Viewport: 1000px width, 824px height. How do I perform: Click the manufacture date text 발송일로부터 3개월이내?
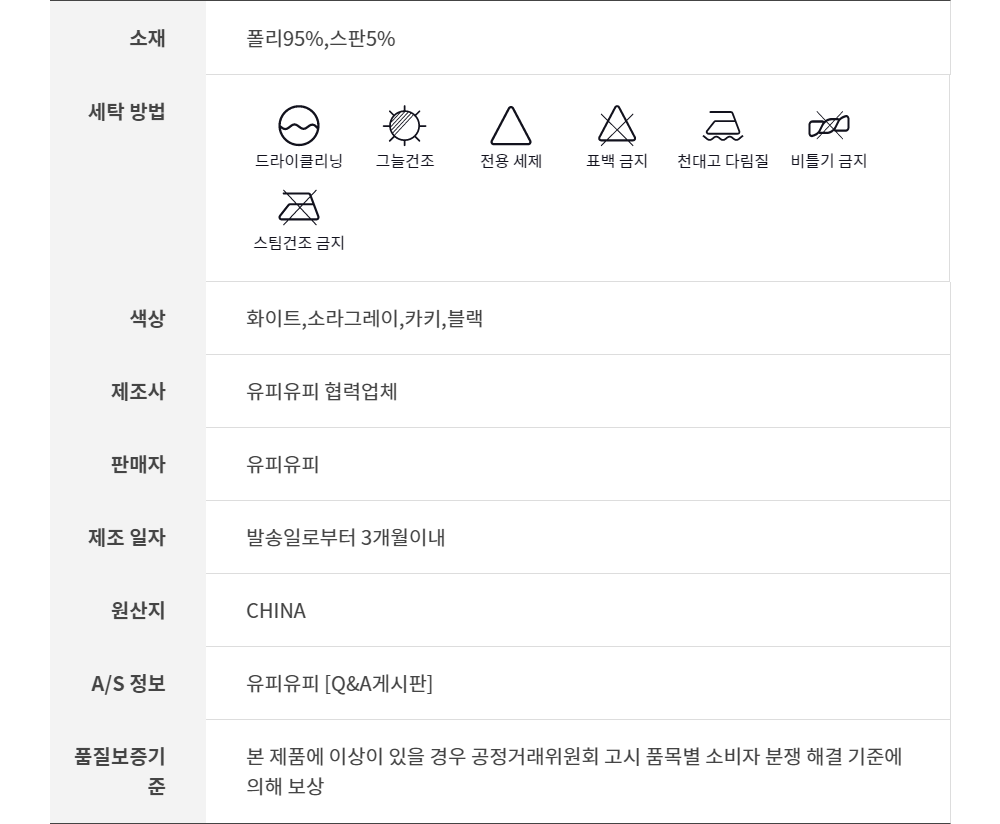[345, 538]
